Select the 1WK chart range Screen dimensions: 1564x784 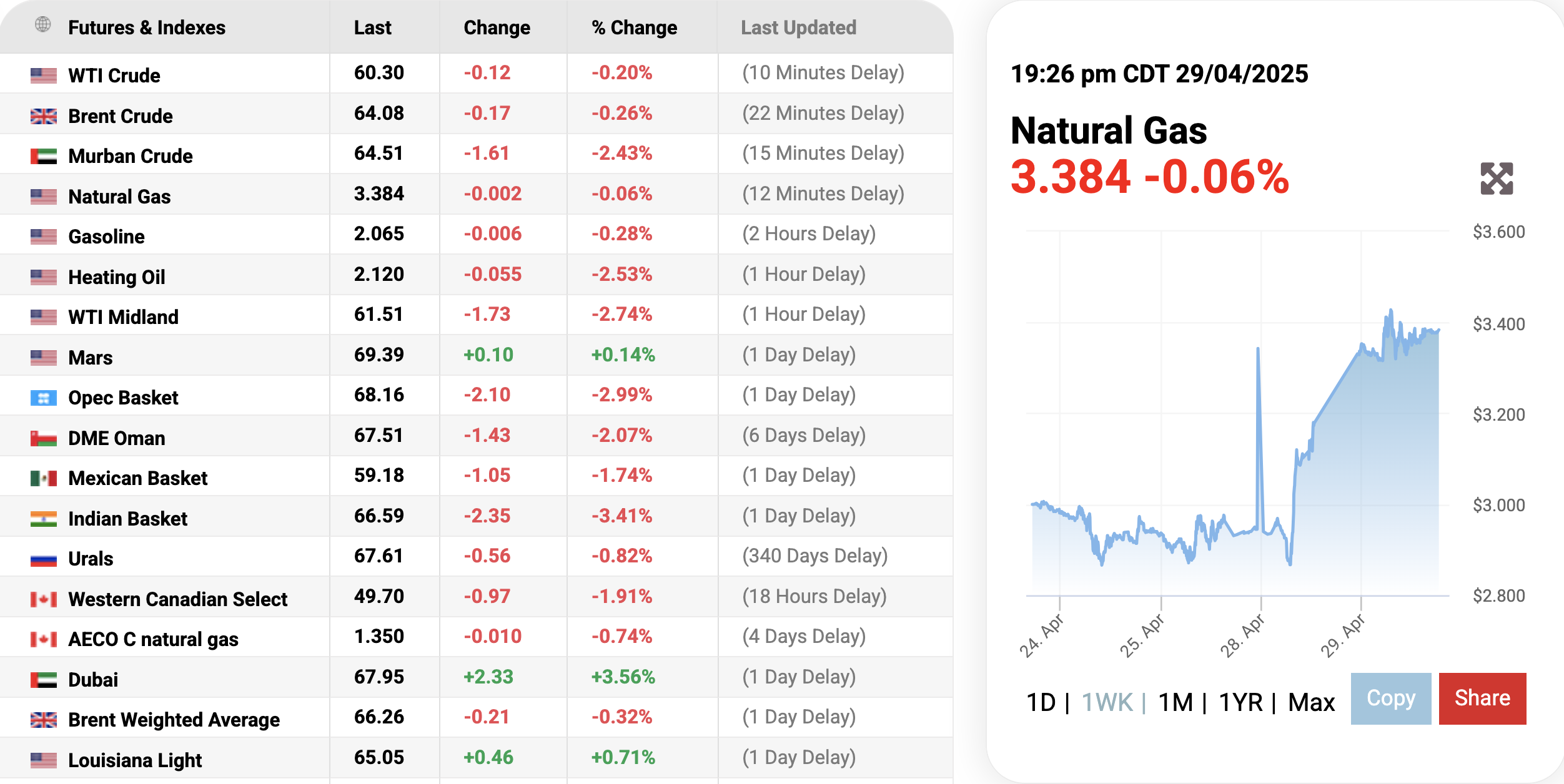(x=1107, y=702)
